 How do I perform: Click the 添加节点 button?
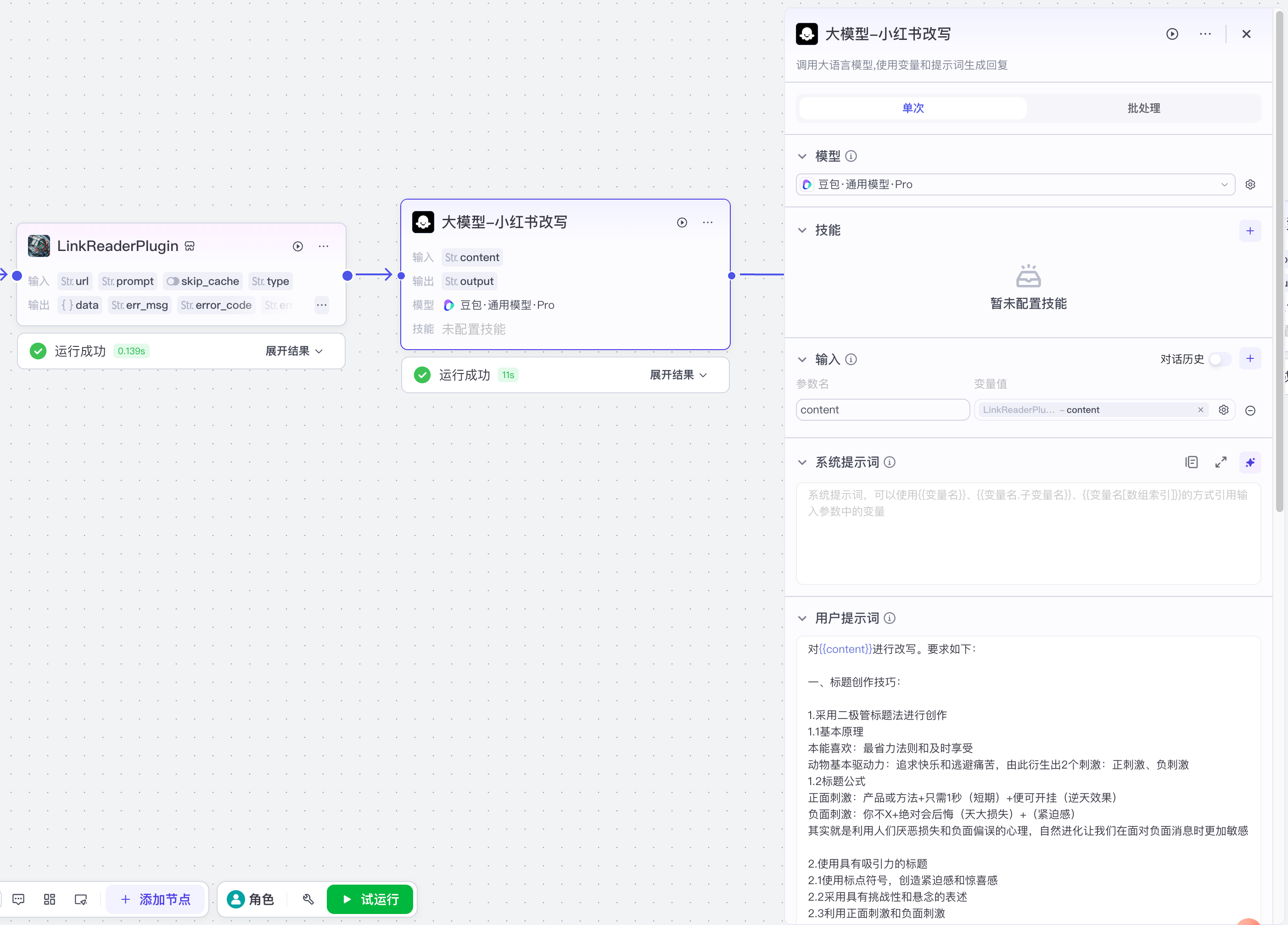click(156, 899)
